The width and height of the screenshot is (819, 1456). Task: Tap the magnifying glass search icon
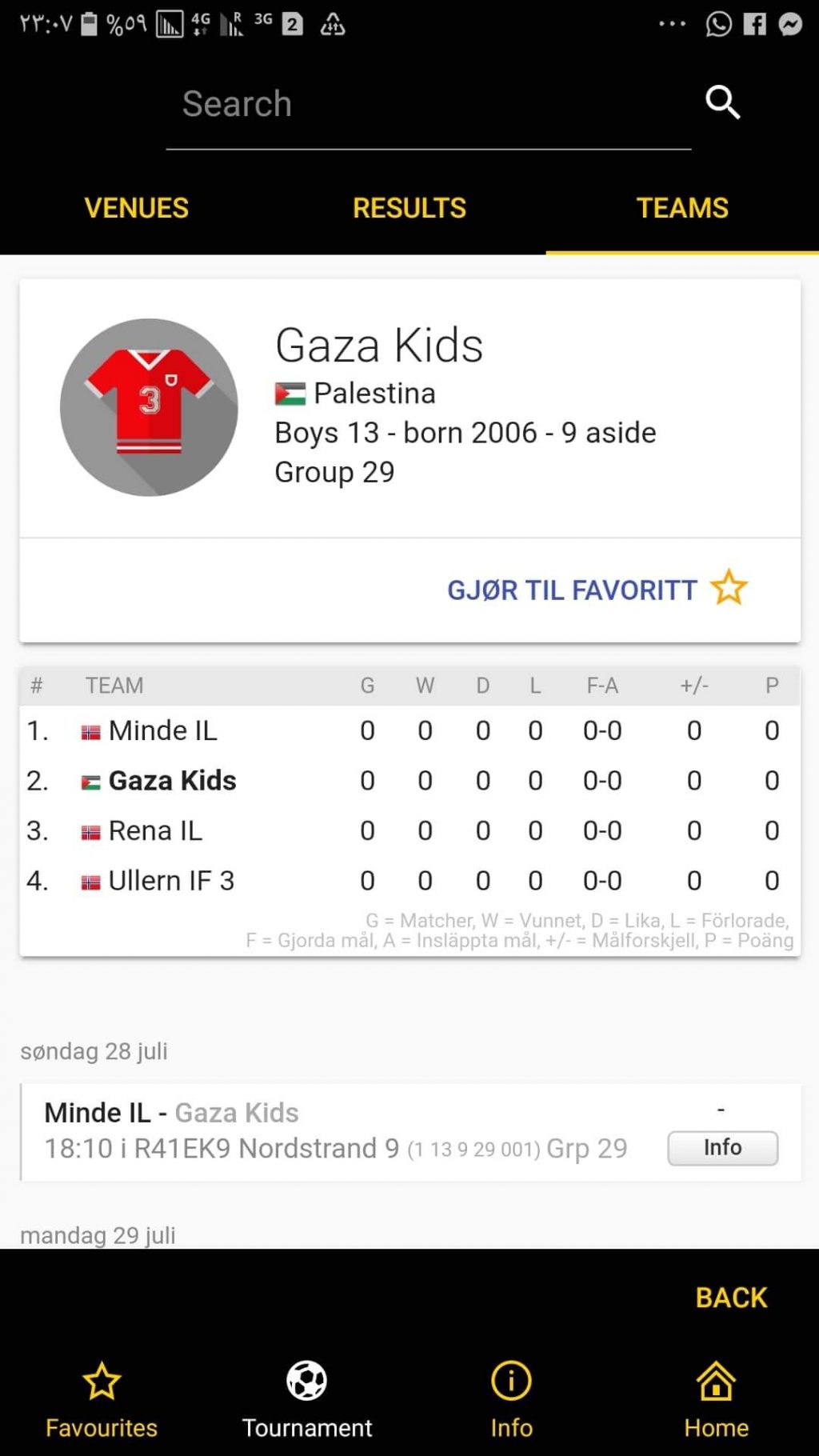(x=722, y=102)
